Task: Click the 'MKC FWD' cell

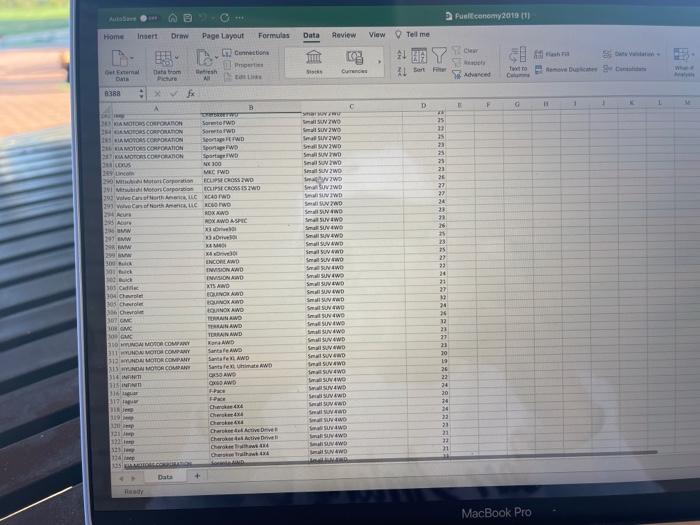Action: (252, 172)
